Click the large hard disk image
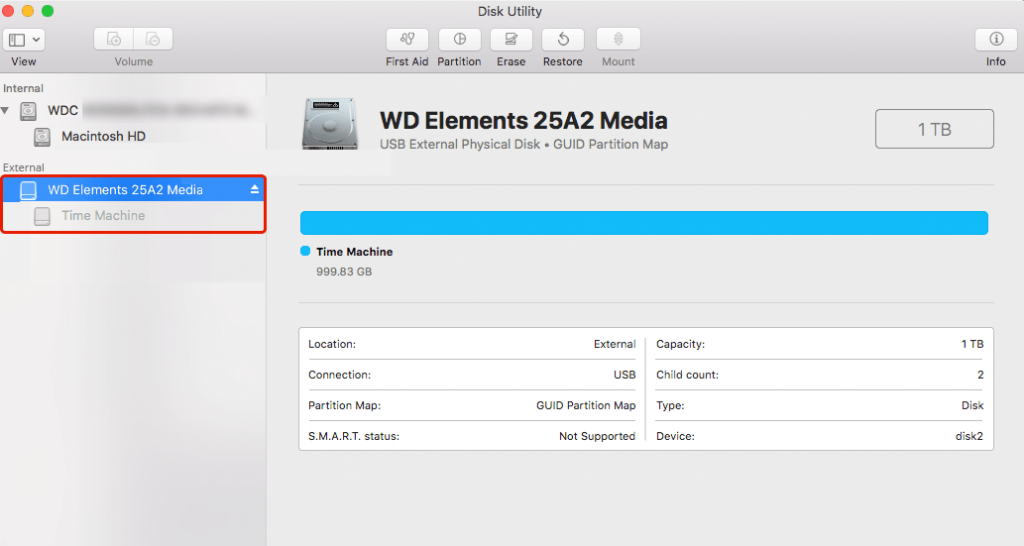The width and height of the screenshot is (1024, 546). point(330,124)
